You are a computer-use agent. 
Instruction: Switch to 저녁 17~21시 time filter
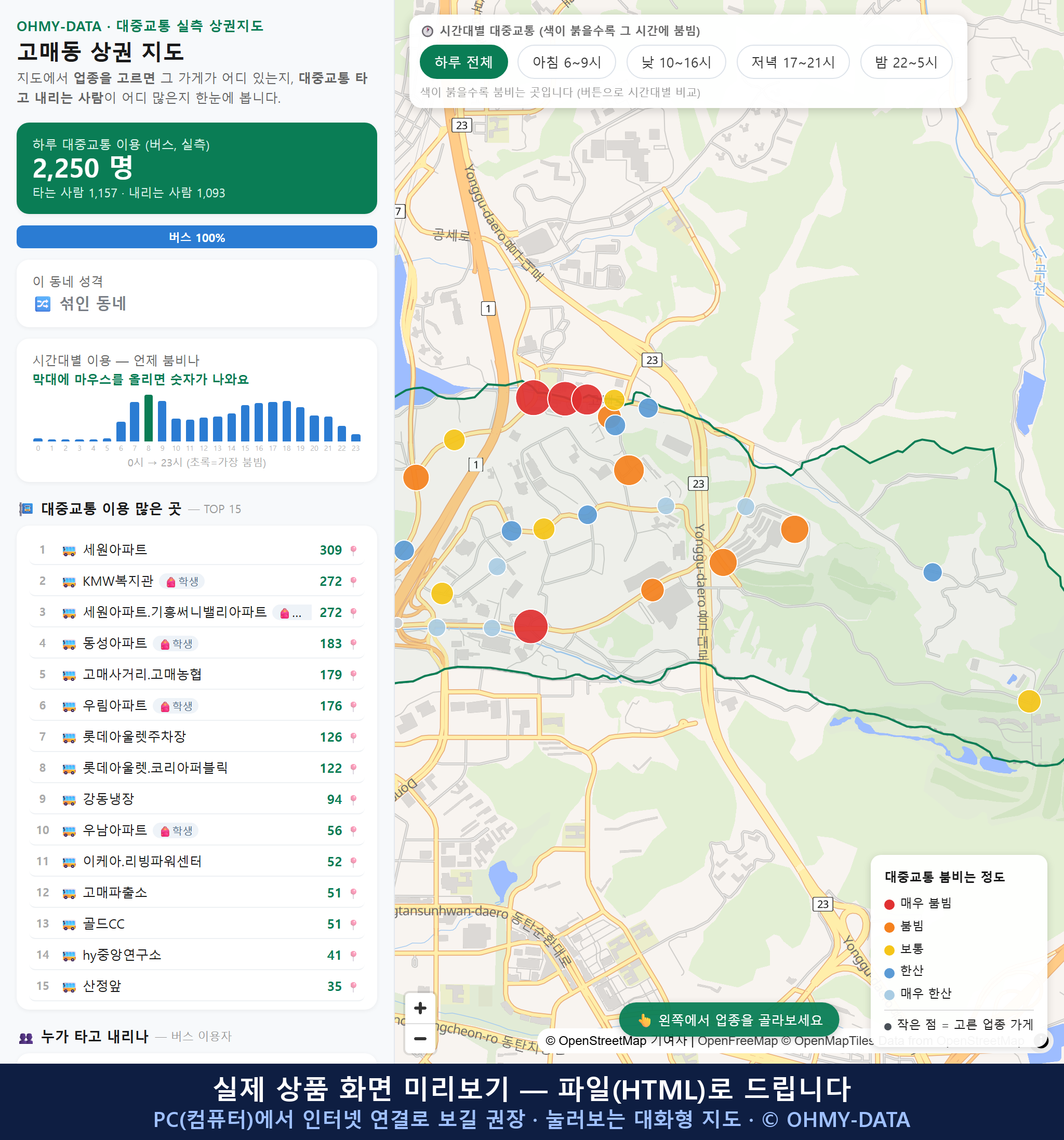[793, 62]
